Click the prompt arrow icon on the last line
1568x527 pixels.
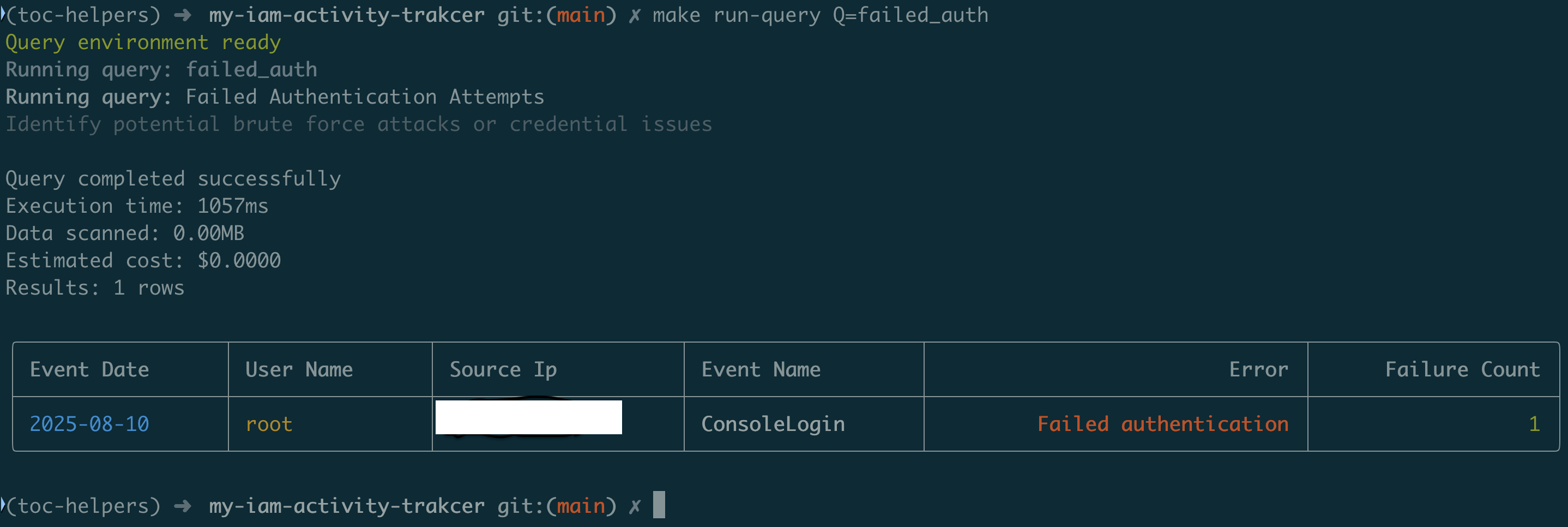click(x=183, y=506)
